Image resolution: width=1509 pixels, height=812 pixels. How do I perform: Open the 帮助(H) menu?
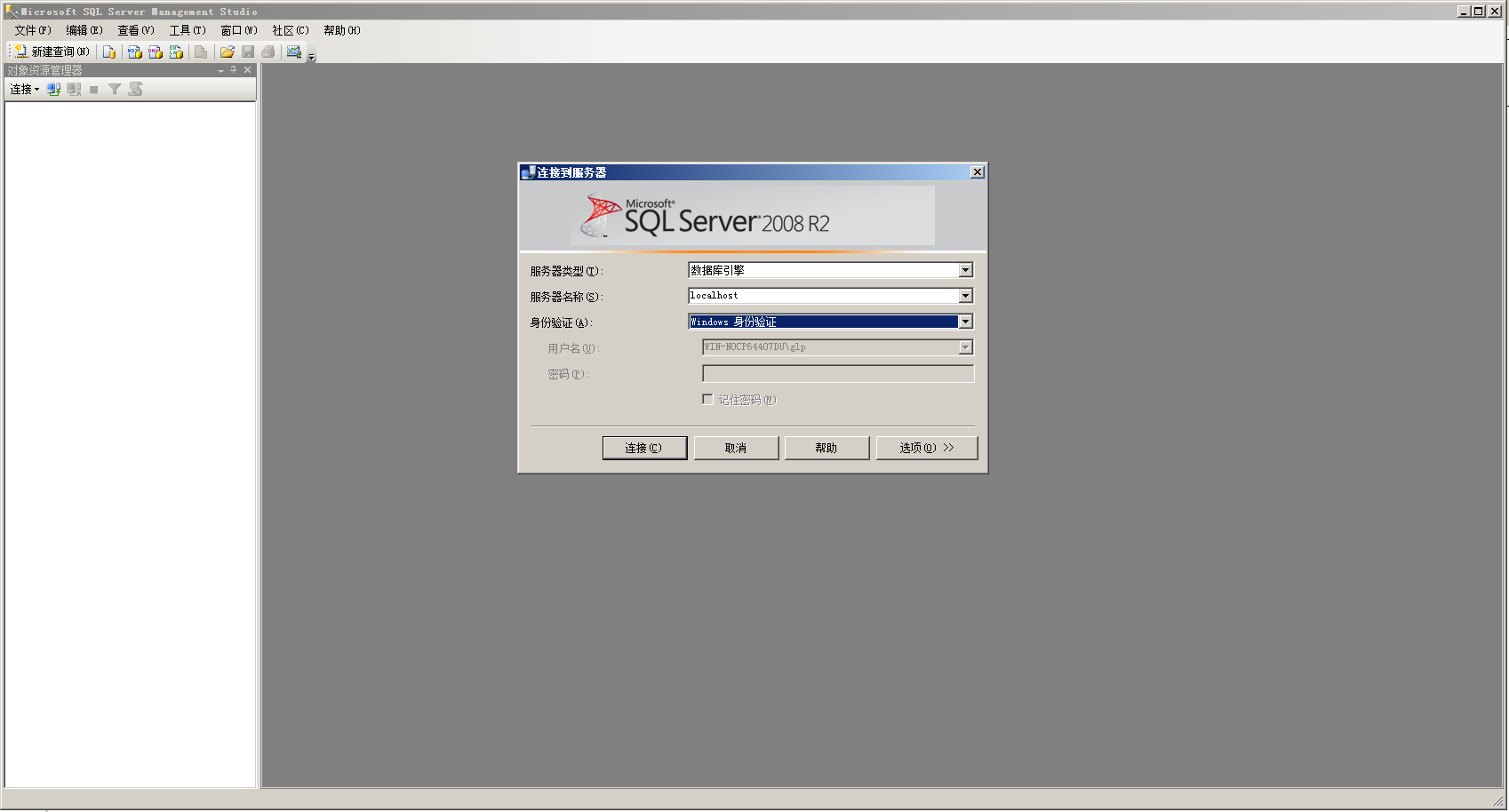coord(342,30)
